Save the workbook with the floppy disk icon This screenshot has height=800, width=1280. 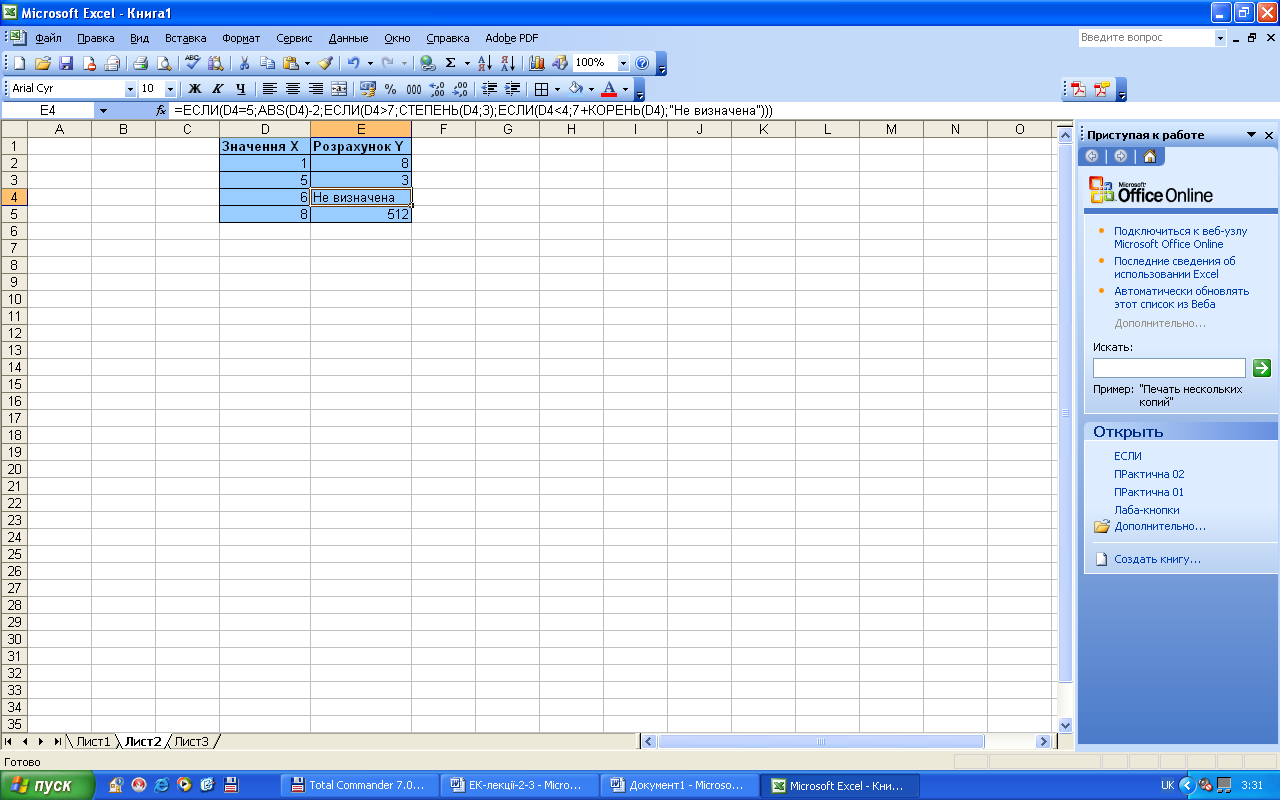tap(66, 63)
